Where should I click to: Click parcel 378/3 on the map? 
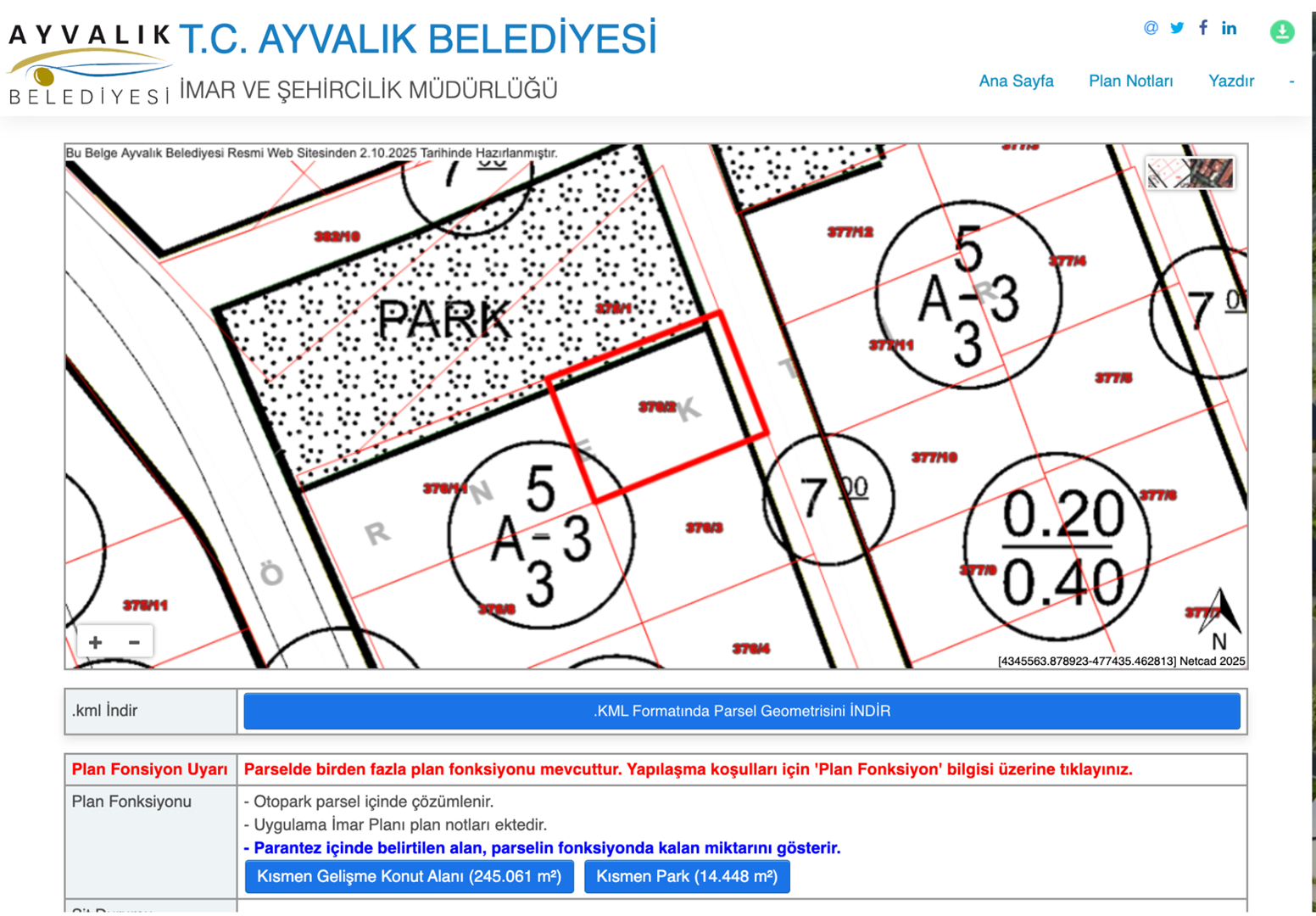point(703,528)
